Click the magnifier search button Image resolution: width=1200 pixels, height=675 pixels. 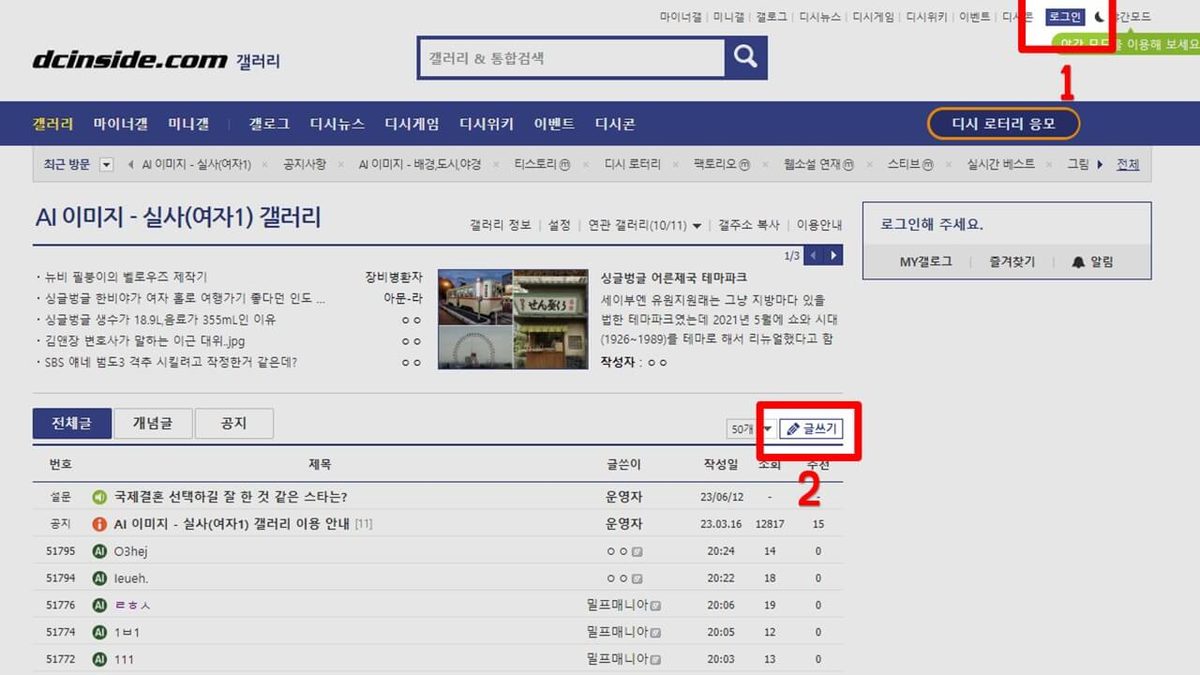[x=745, y=58]
